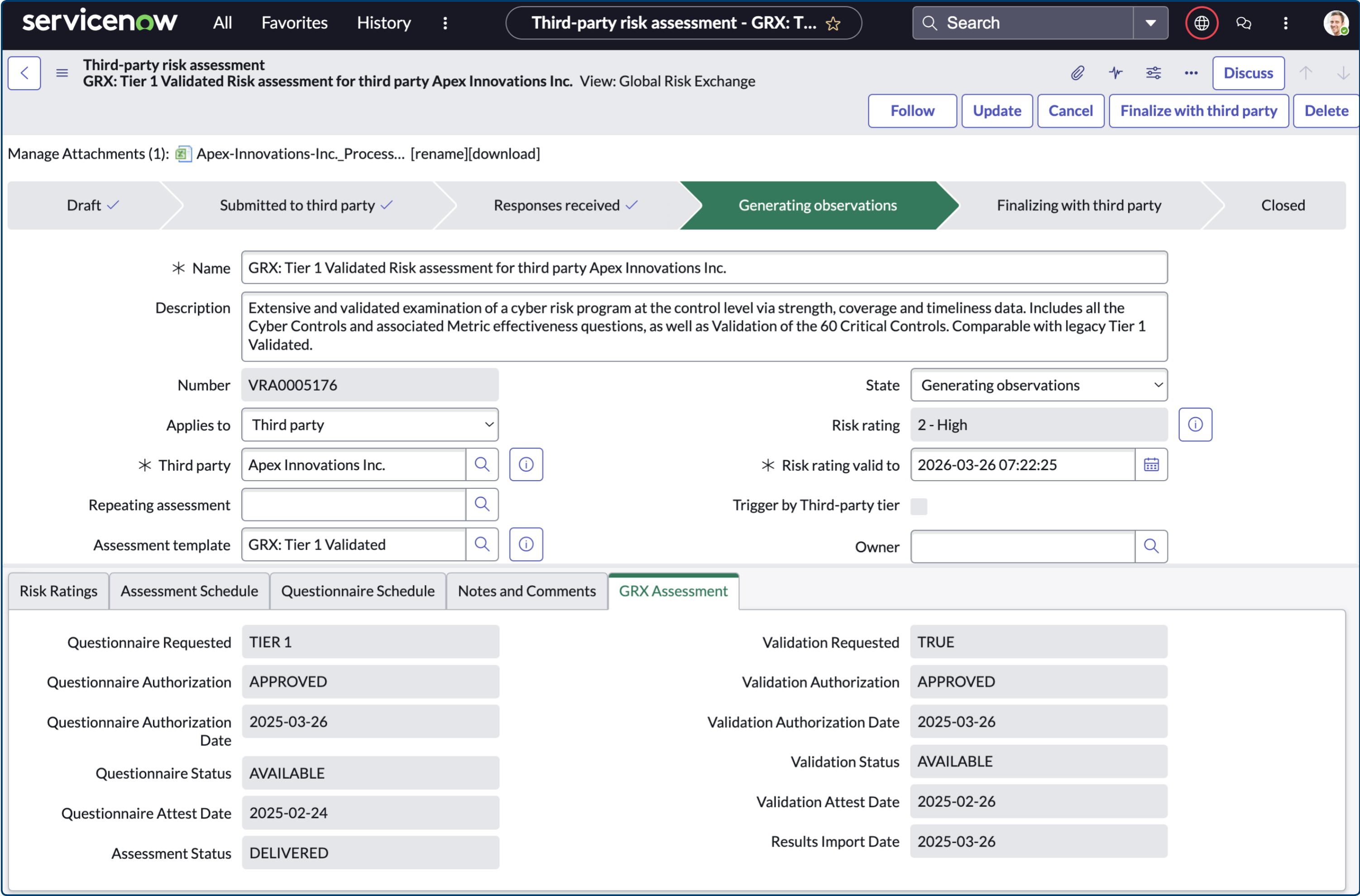Select Finalizing with third party stage
The image size is (1360, 896).
click(1079, 205)
